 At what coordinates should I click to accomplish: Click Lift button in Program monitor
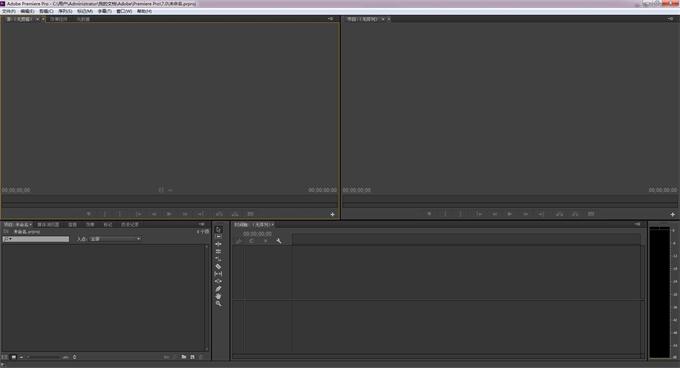point(560,214)
